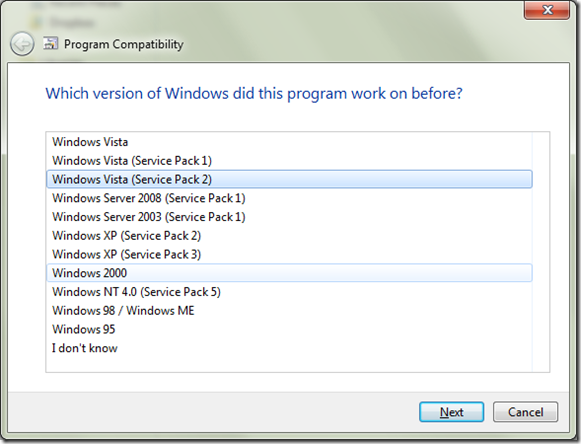This screenshot has height=444, width=581.
Task: Click the Program Compatibility wizard icon
Action: coord(50,43)
